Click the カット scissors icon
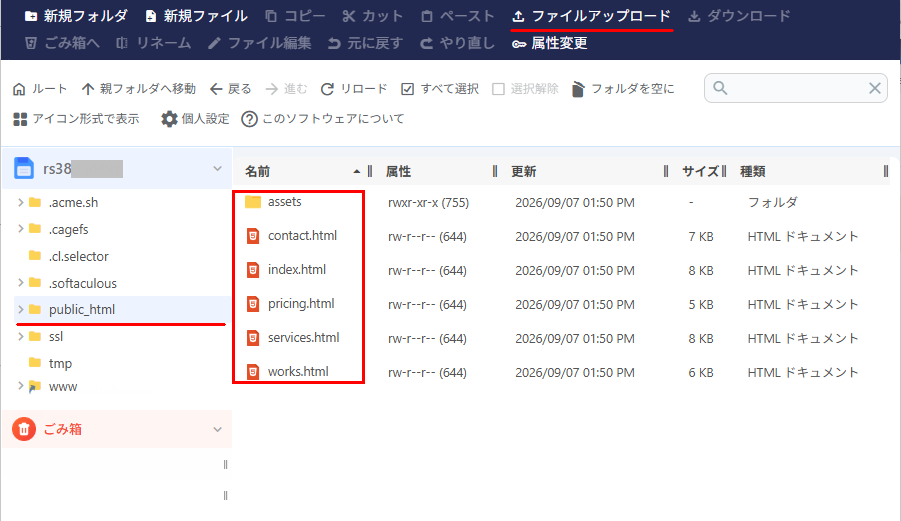 coord(348,16)
